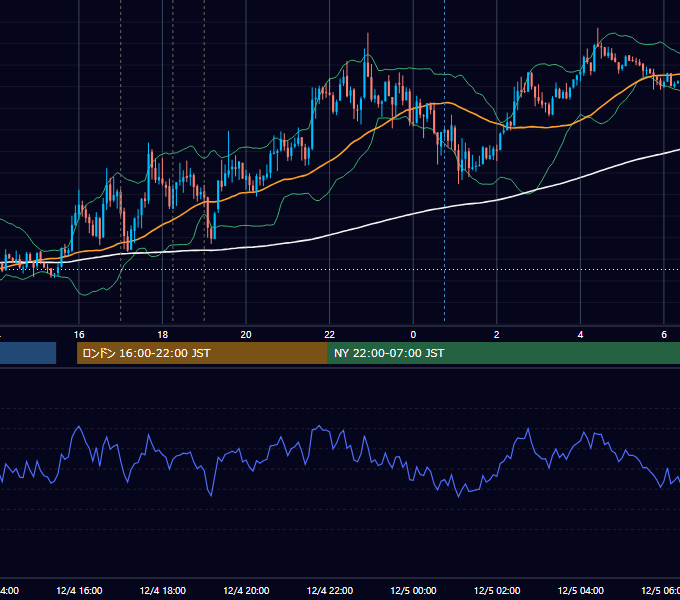Click the hour label 0 on price chart axis
The image size is (680, 600).
[x=413, y=335]
